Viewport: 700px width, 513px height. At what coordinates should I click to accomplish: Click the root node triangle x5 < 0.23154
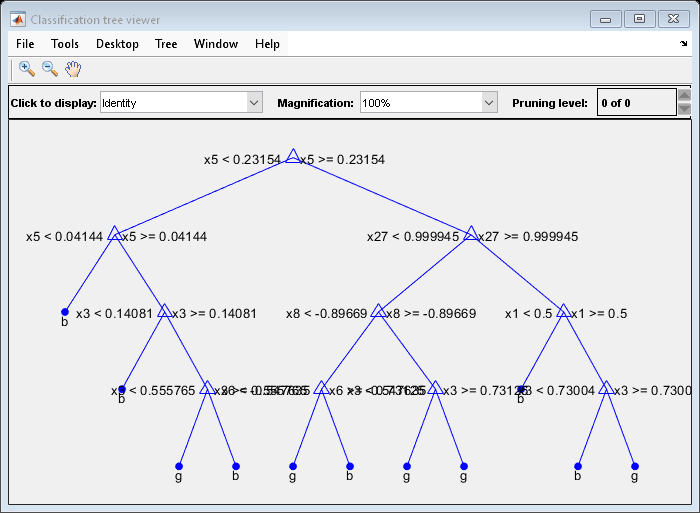tap(292, 156)
